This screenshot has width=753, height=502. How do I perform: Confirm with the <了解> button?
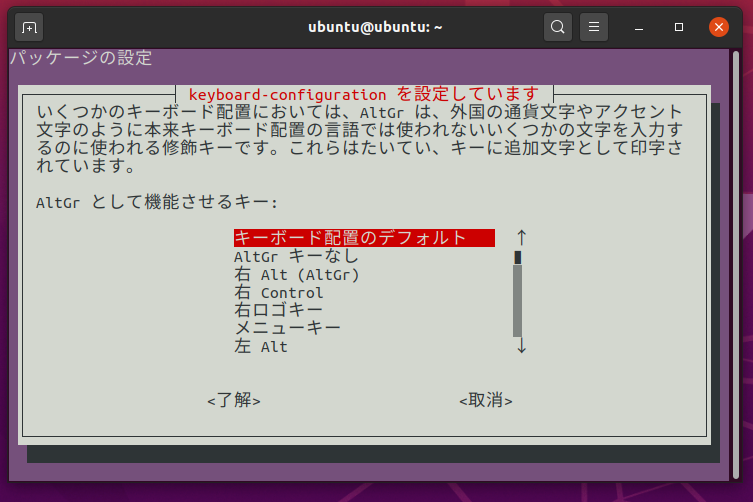tap(234, 400)
